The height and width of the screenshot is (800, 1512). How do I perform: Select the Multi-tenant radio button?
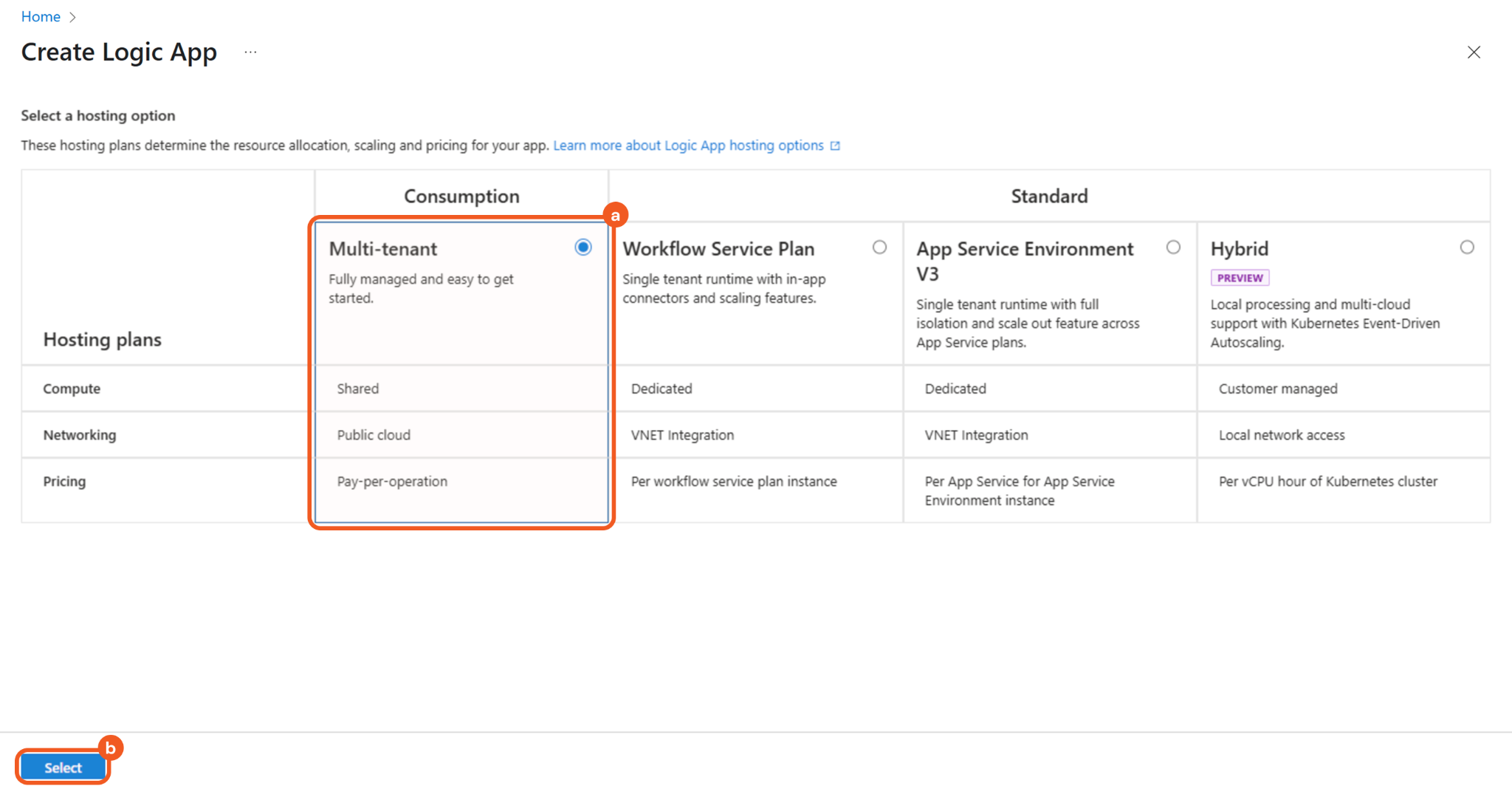[583, 247]
